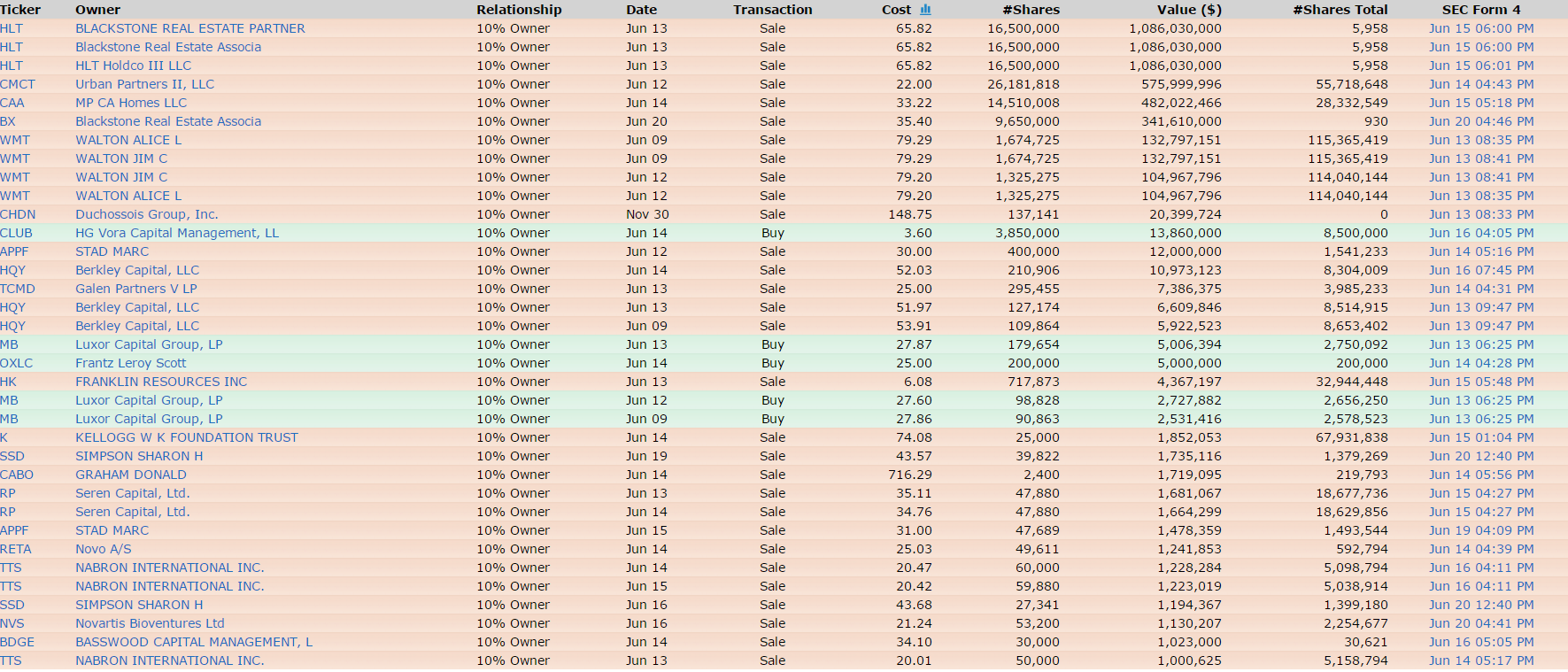
Task: Sort by the Value ($) column header
Action: 1188,10
